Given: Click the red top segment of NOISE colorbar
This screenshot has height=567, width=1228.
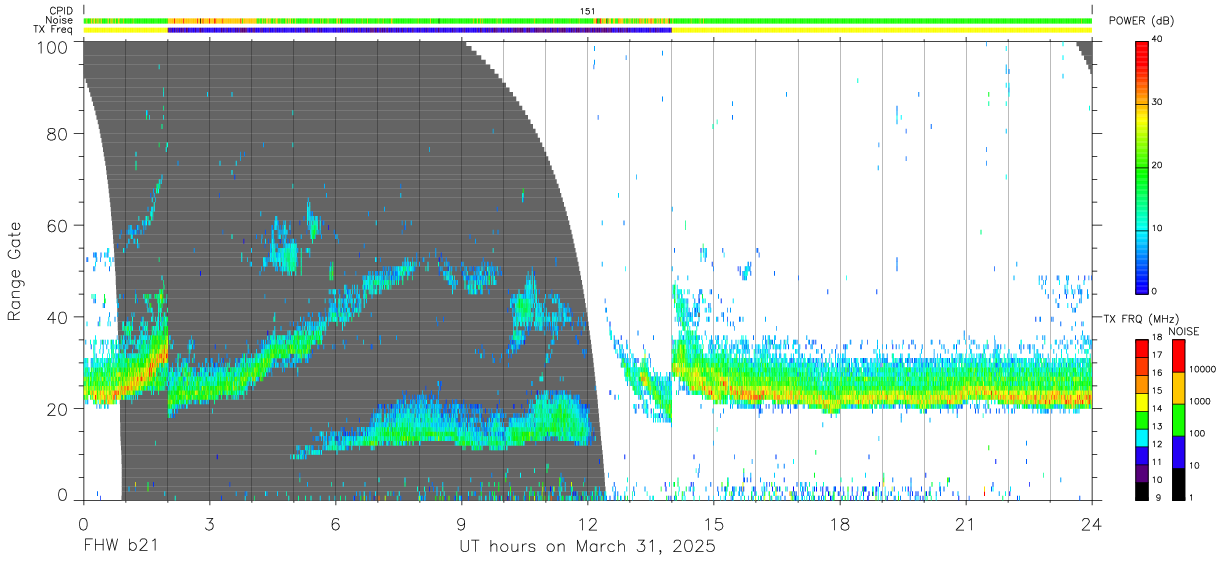Looking at the screenshot, I should [1176, 356].
